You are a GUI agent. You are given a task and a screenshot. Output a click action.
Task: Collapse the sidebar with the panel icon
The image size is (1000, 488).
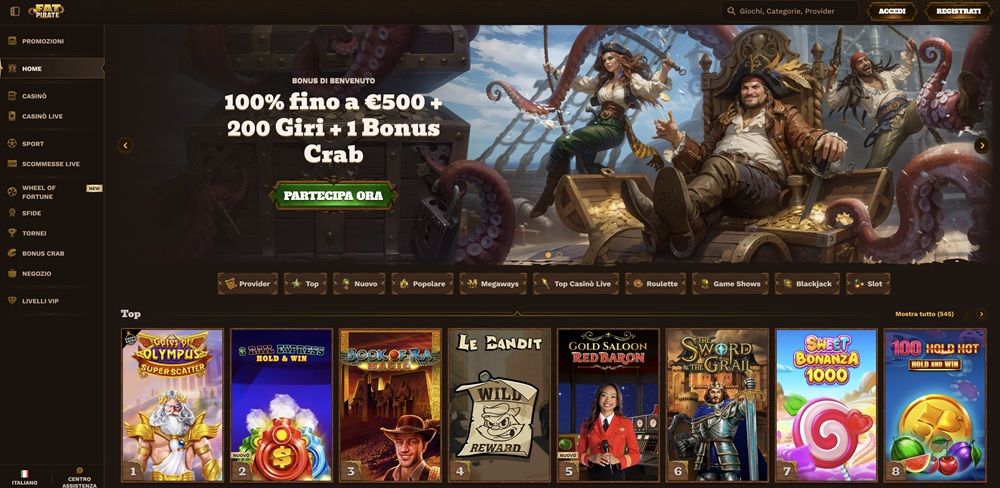click(15, 11)
